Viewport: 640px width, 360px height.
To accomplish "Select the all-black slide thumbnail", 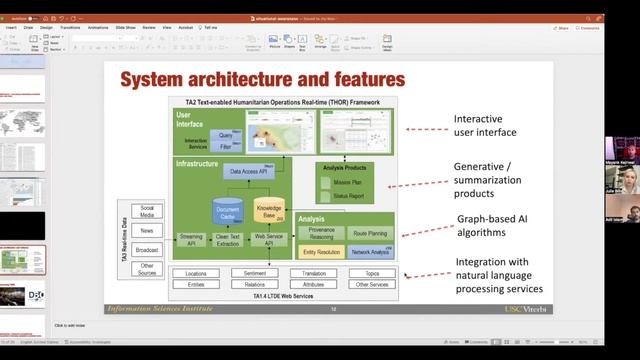I will (22, 226).
